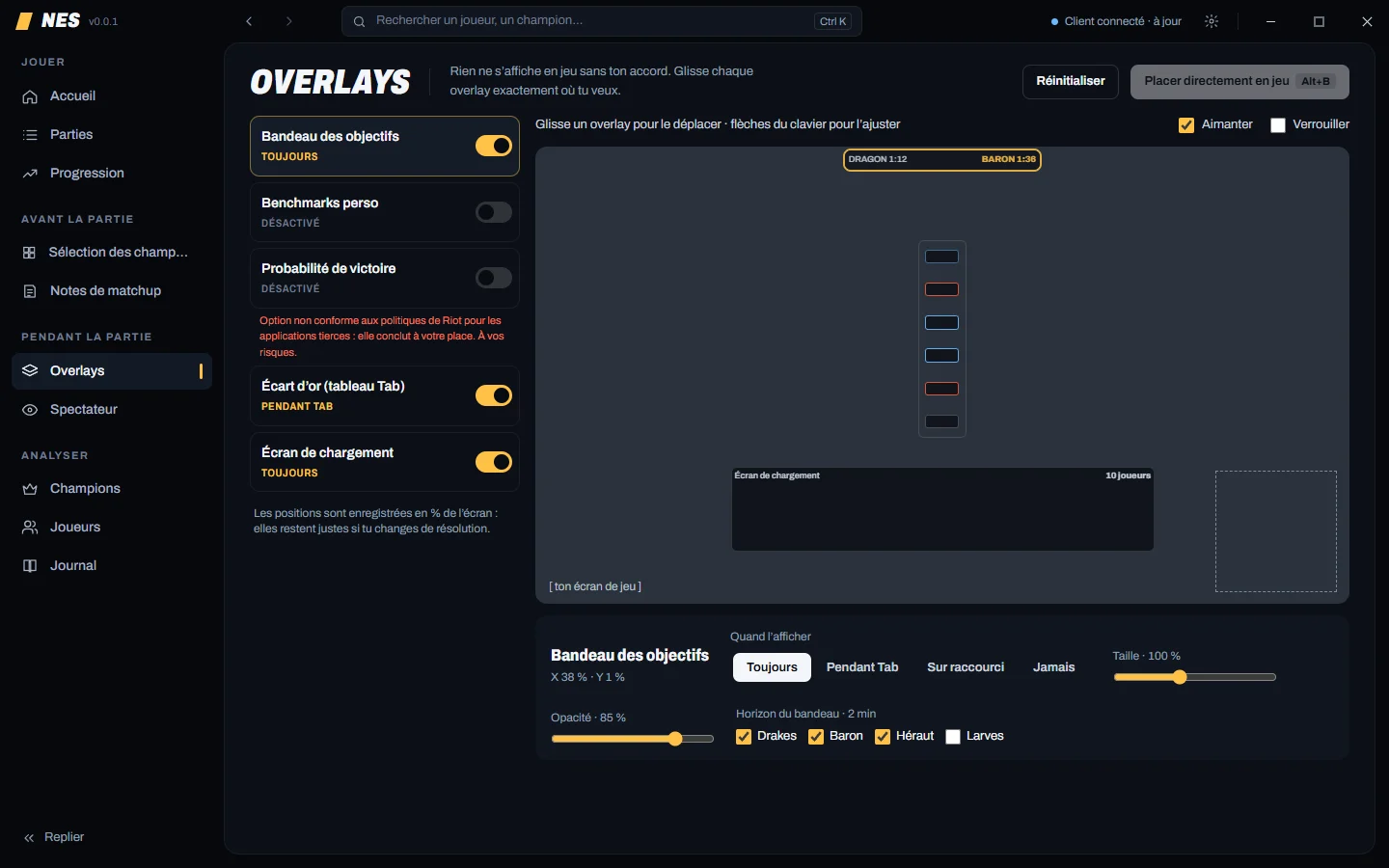The height and width of the screenshot is (868, 1389).
Task: Click the search magnifier icon
Action: 359,21
